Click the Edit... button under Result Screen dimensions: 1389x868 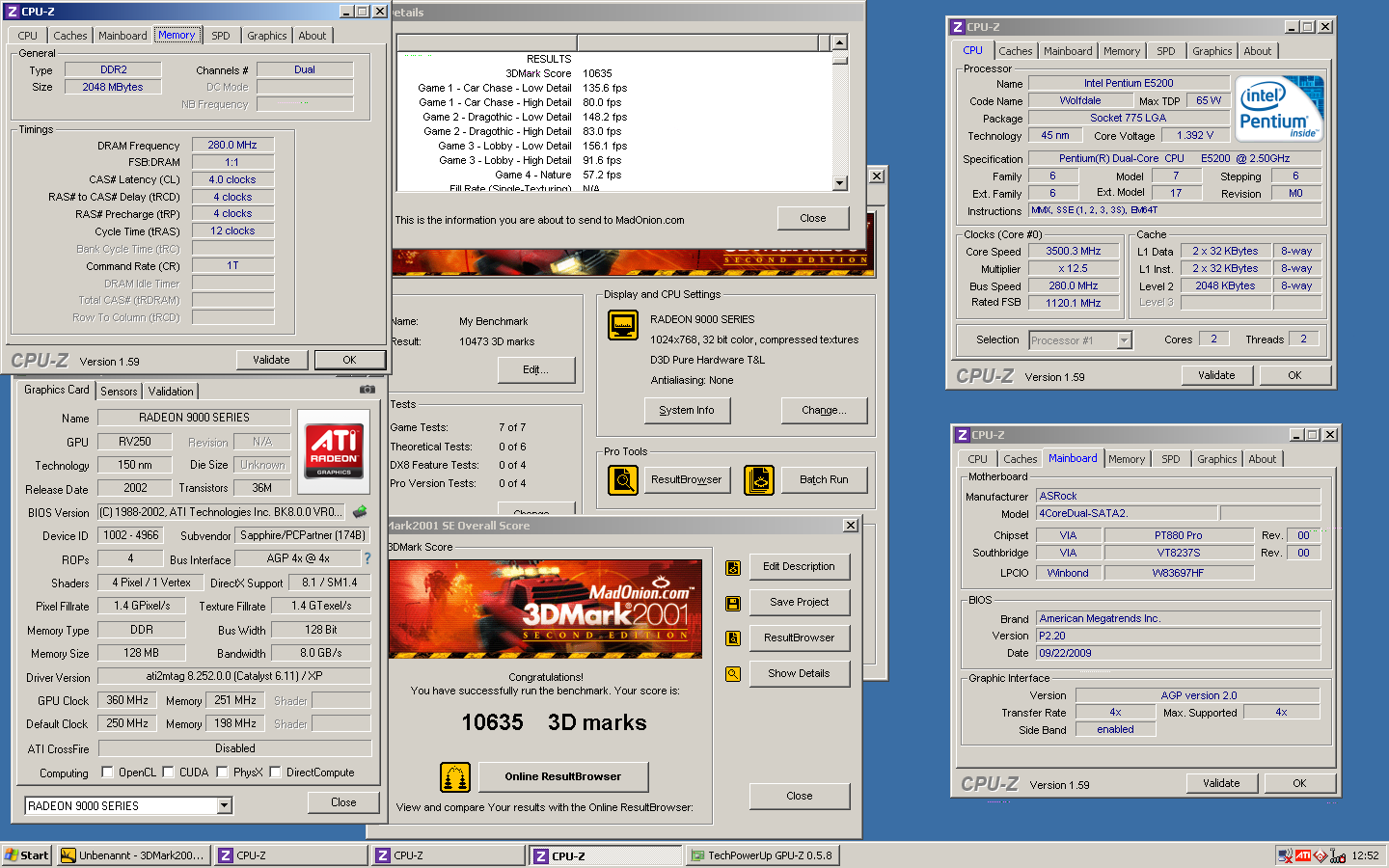click(536, 369)
